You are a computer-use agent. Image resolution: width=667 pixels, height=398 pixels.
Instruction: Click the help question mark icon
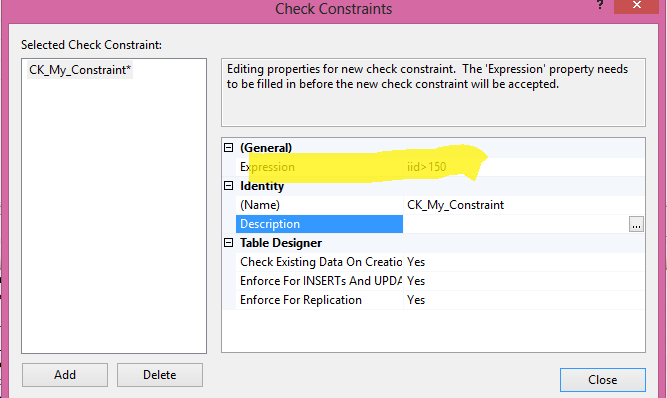click(600, 5)
